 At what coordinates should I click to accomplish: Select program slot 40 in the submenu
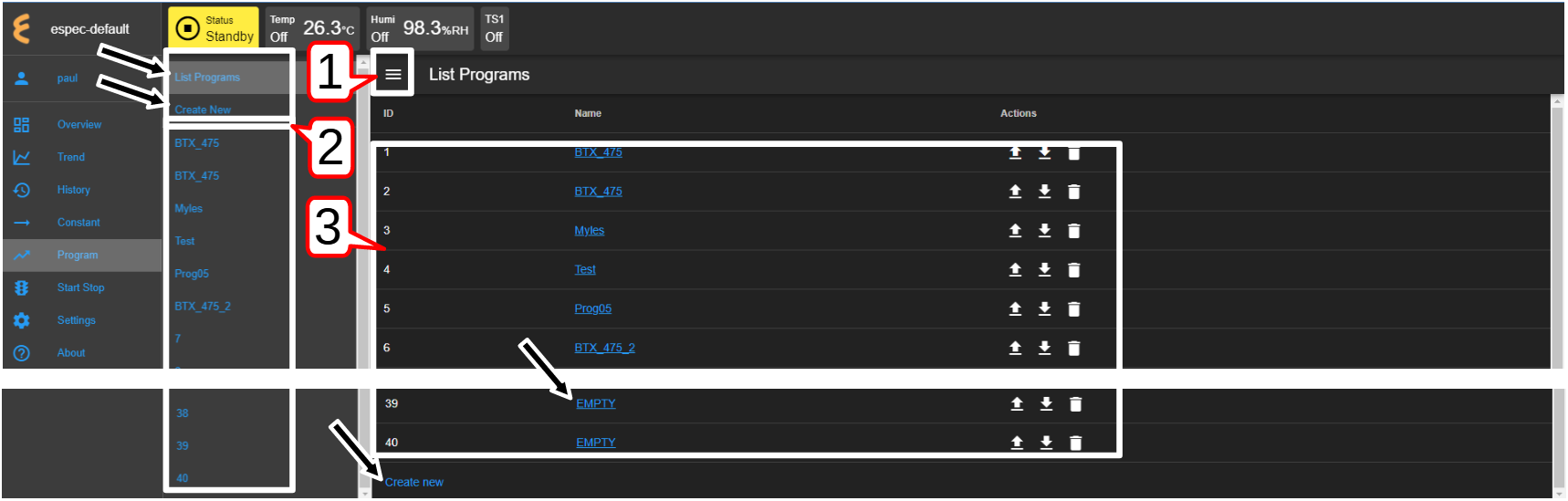183,478
